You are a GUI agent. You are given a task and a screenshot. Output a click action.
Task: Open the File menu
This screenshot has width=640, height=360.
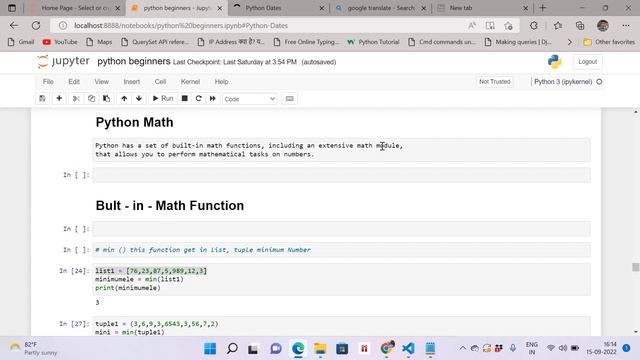48,82
